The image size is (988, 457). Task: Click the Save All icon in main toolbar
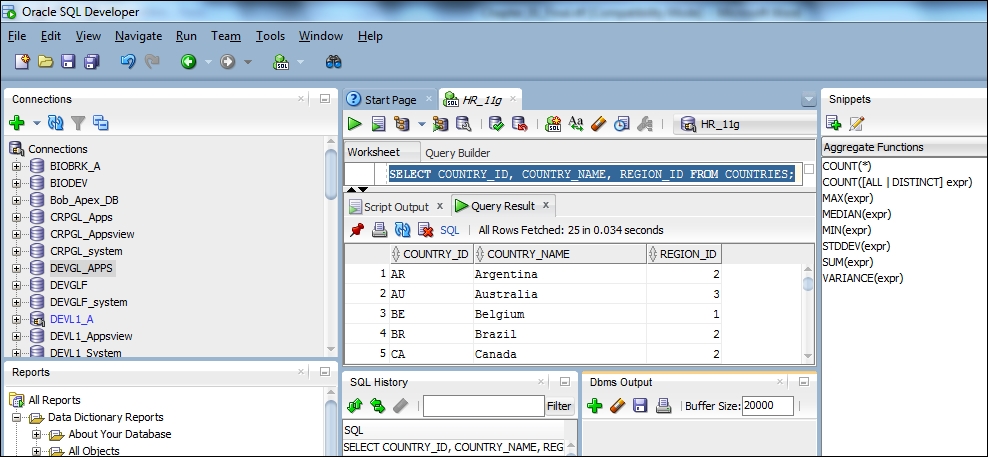tap(91, 61)
